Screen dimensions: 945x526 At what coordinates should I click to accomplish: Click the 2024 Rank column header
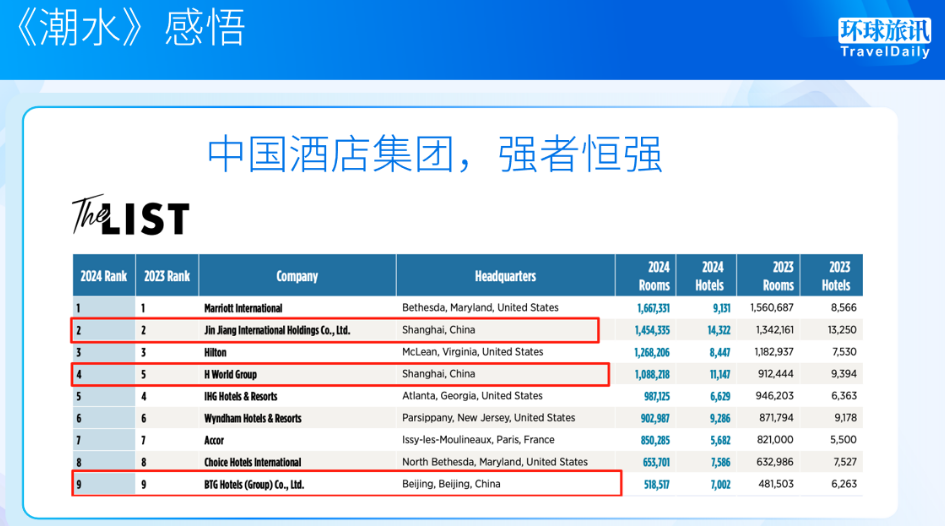[x=104, y=276]
